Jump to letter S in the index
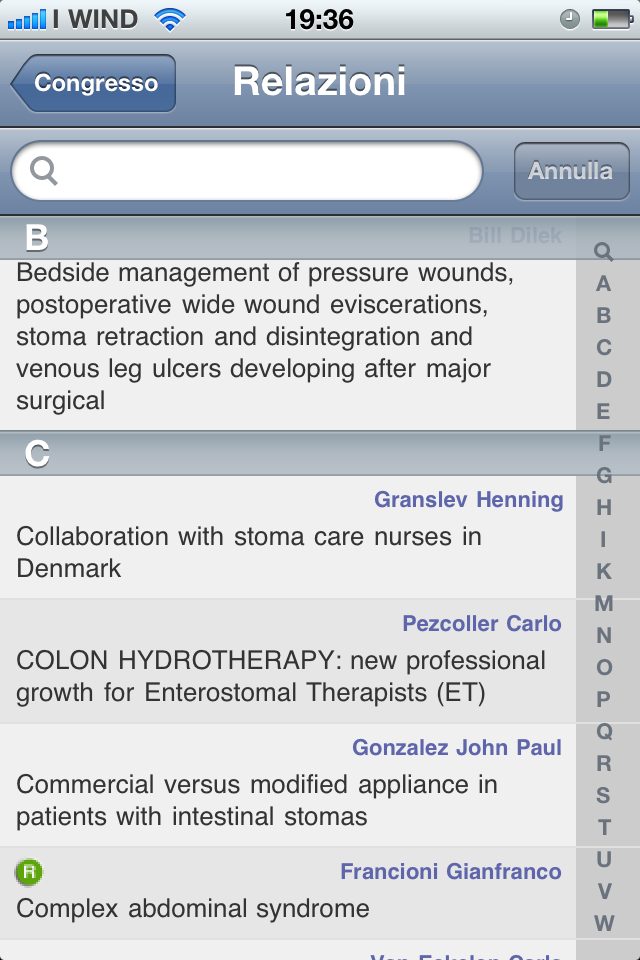The width and height of the screenshot is (640, 960). coord(603,795)
